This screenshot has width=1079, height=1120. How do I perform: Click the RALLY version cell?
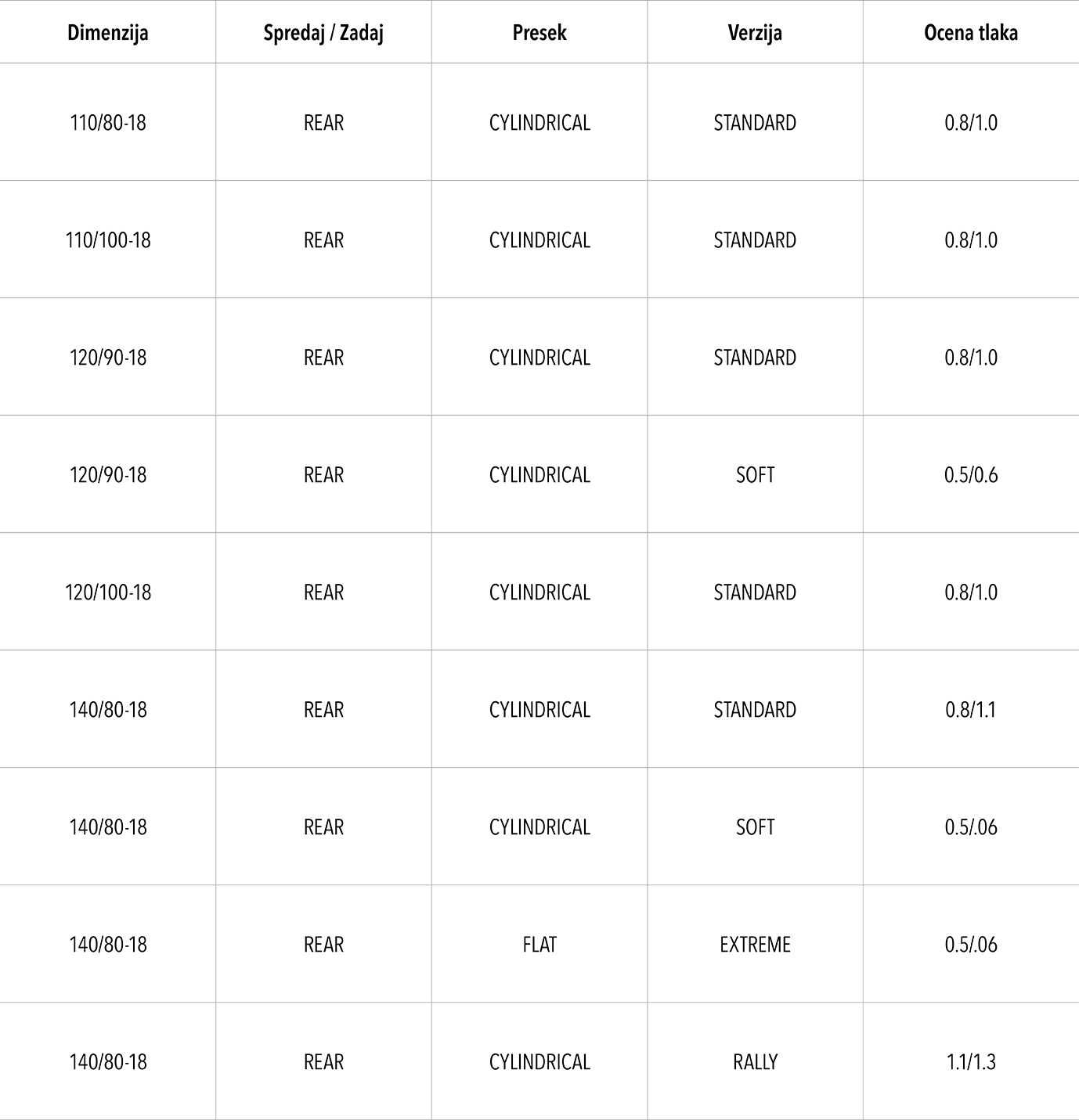click(x=755, y=1062)
